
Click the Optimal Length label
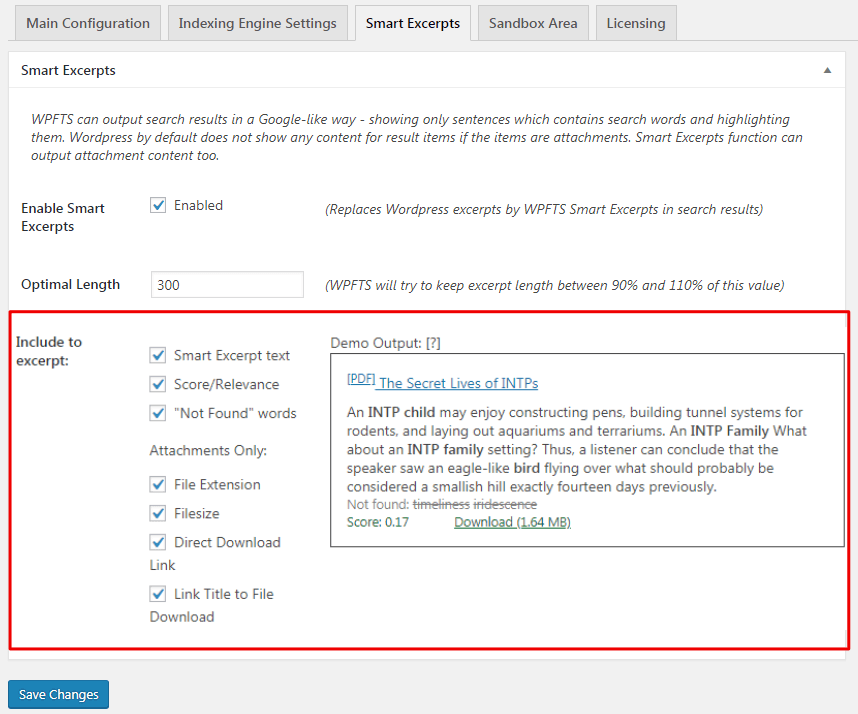pos(71,285)
